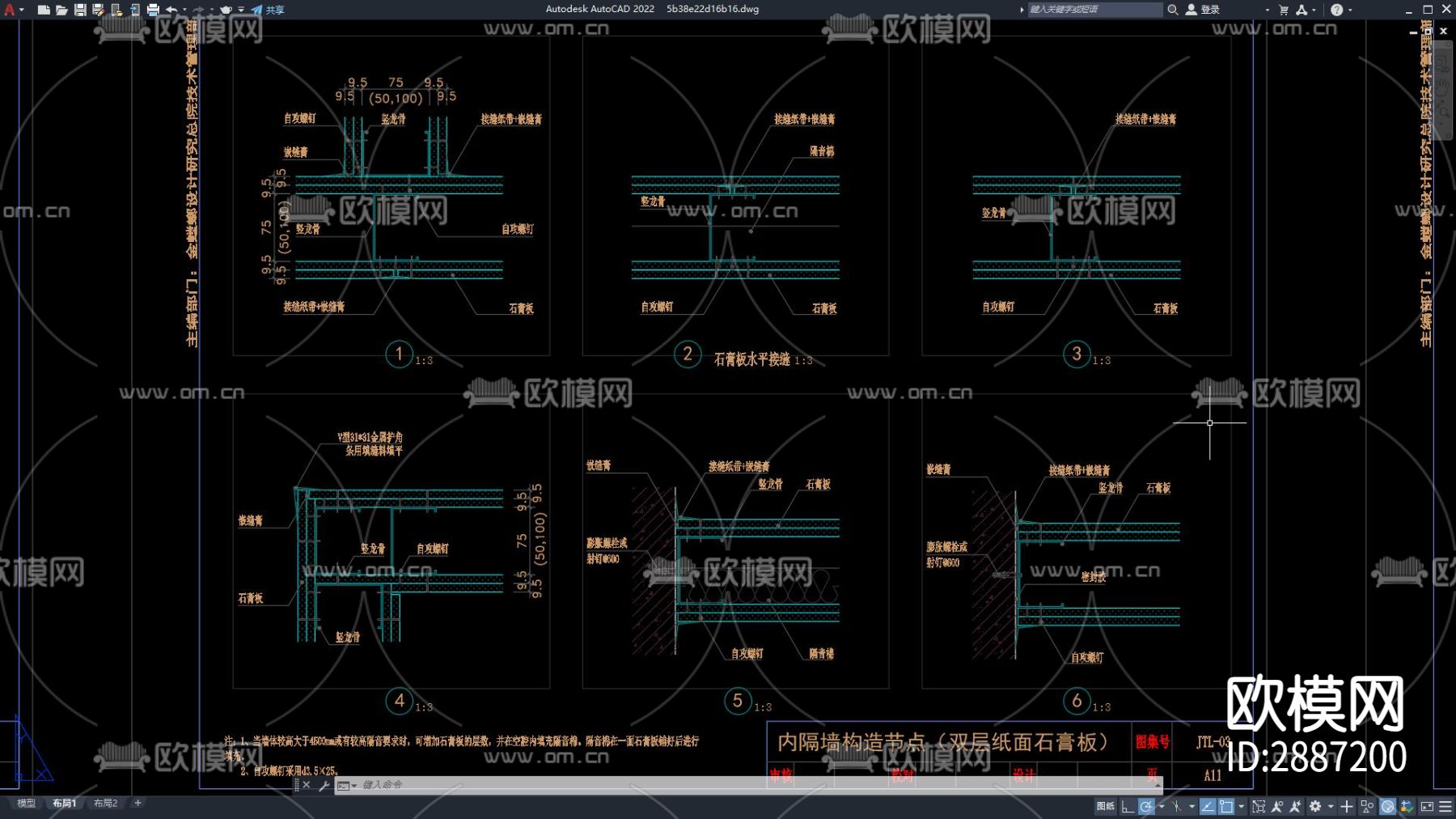Expand the workspace switching dropdown arrow
1456x819 pixels.
[1331, 806]
